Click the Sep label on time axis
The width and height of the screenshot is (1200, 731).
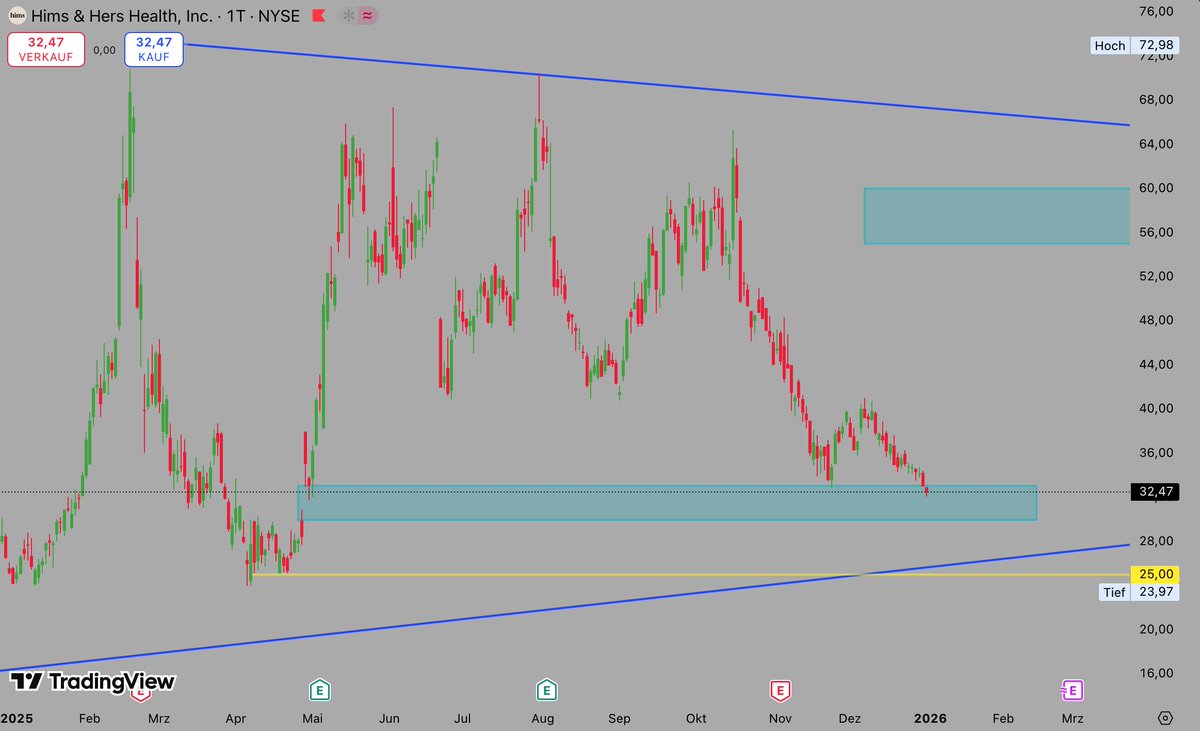click(x=619, y=718)
